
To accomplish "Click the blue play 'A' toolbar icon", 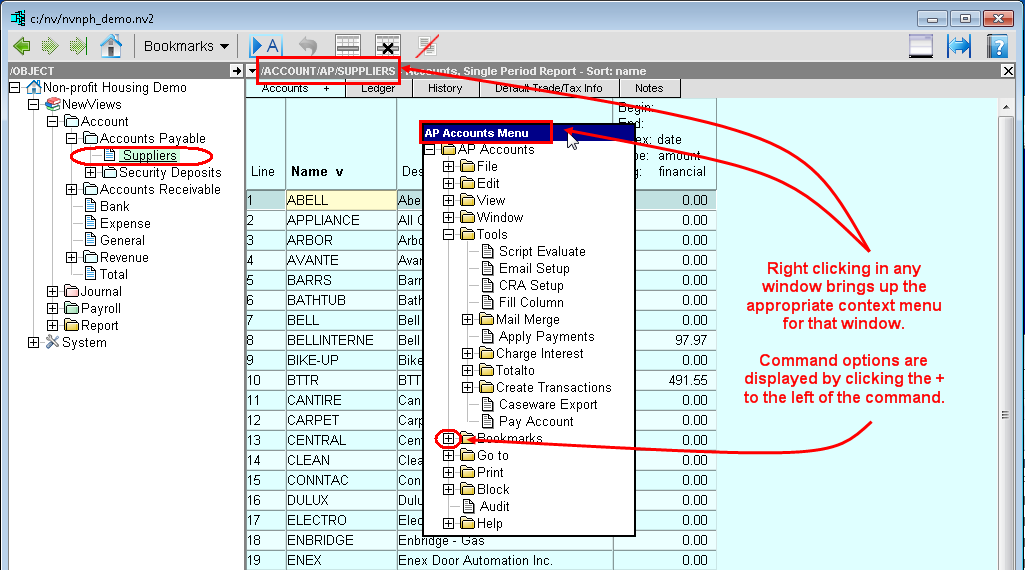I will 265,46.
